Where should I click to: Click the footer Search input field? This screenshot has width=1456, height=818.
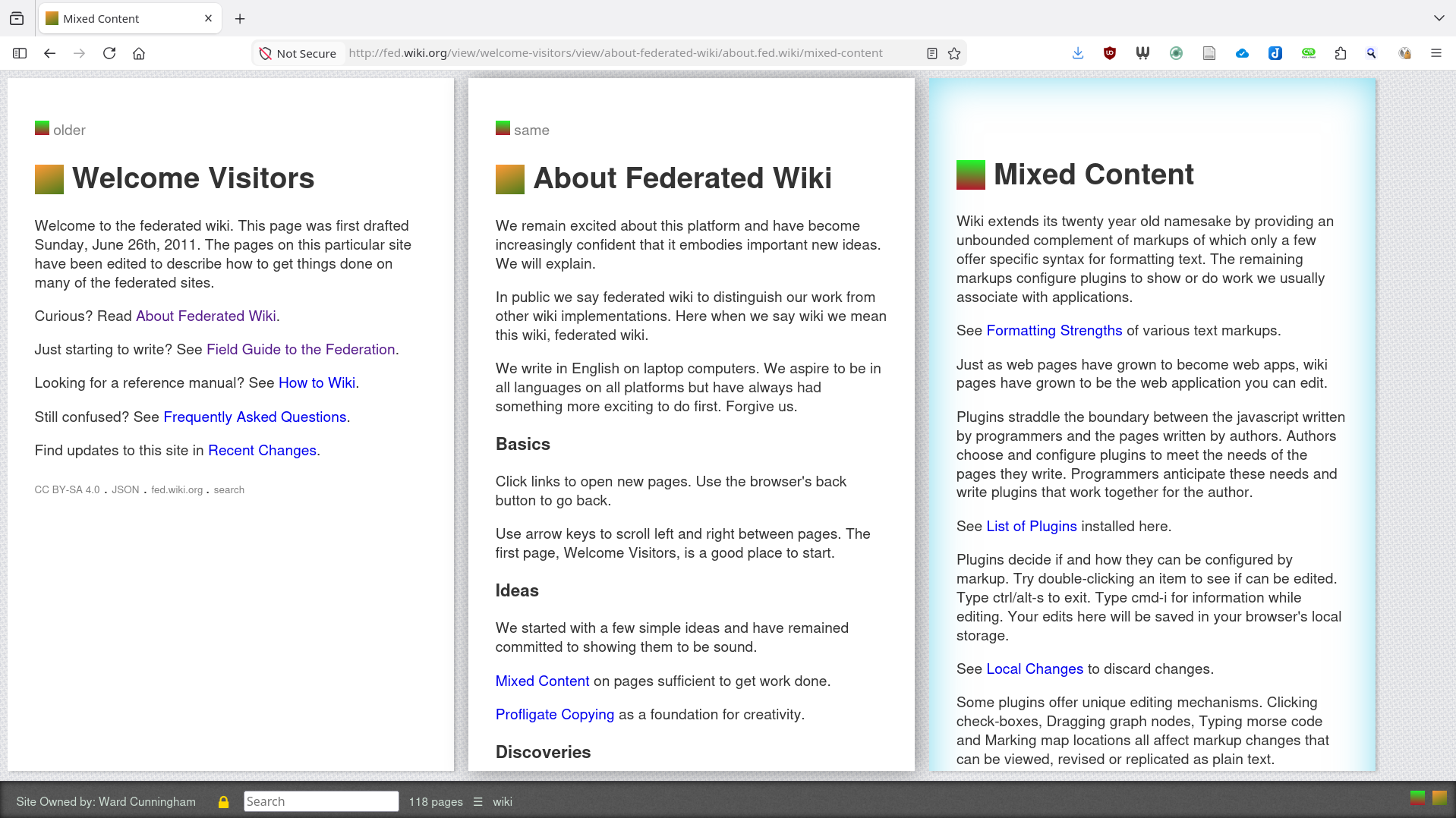click(320, 802)
